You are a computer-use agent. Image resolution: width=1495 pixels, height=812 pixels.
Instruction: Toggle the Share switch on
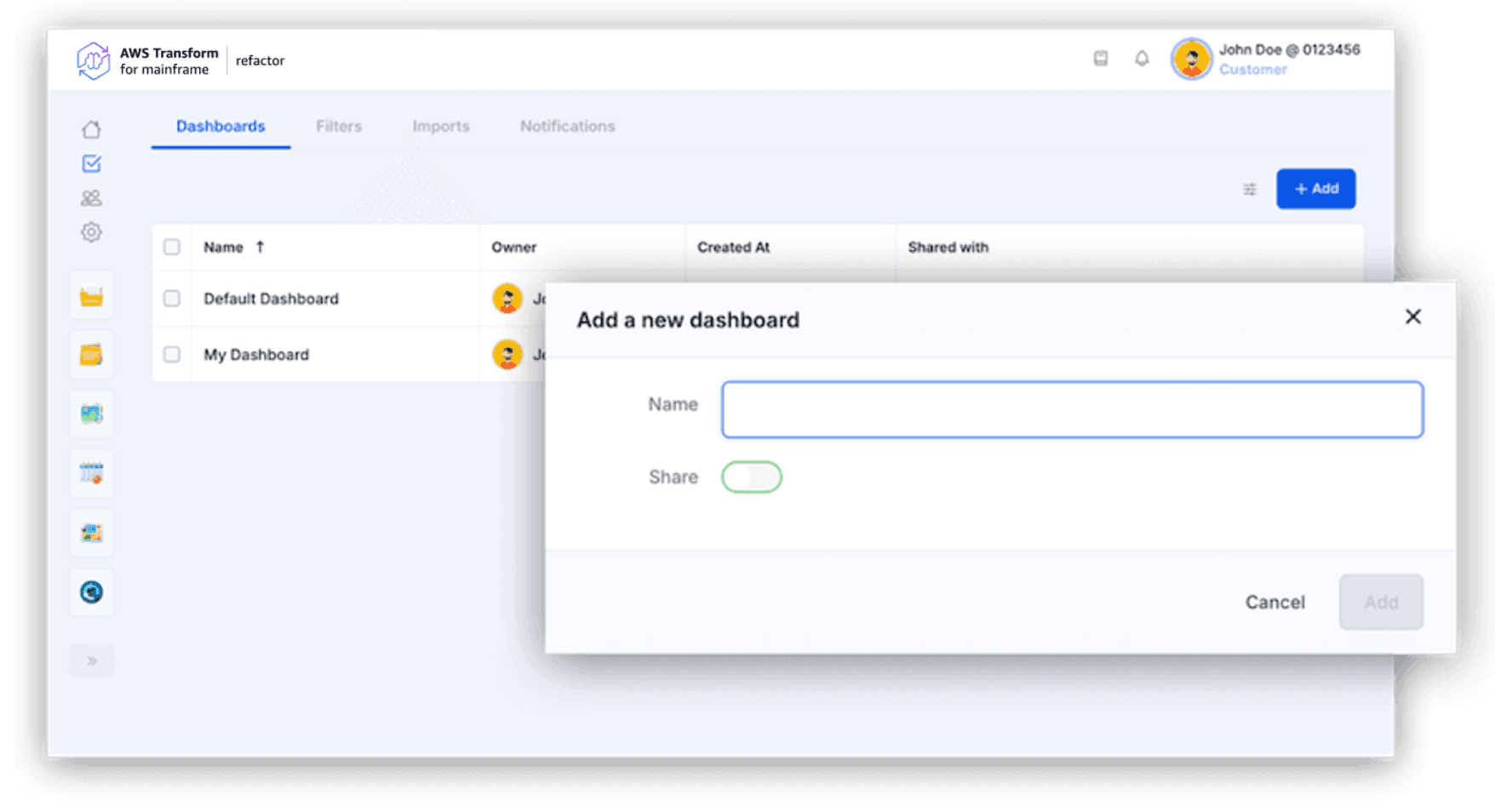point(751,477)
